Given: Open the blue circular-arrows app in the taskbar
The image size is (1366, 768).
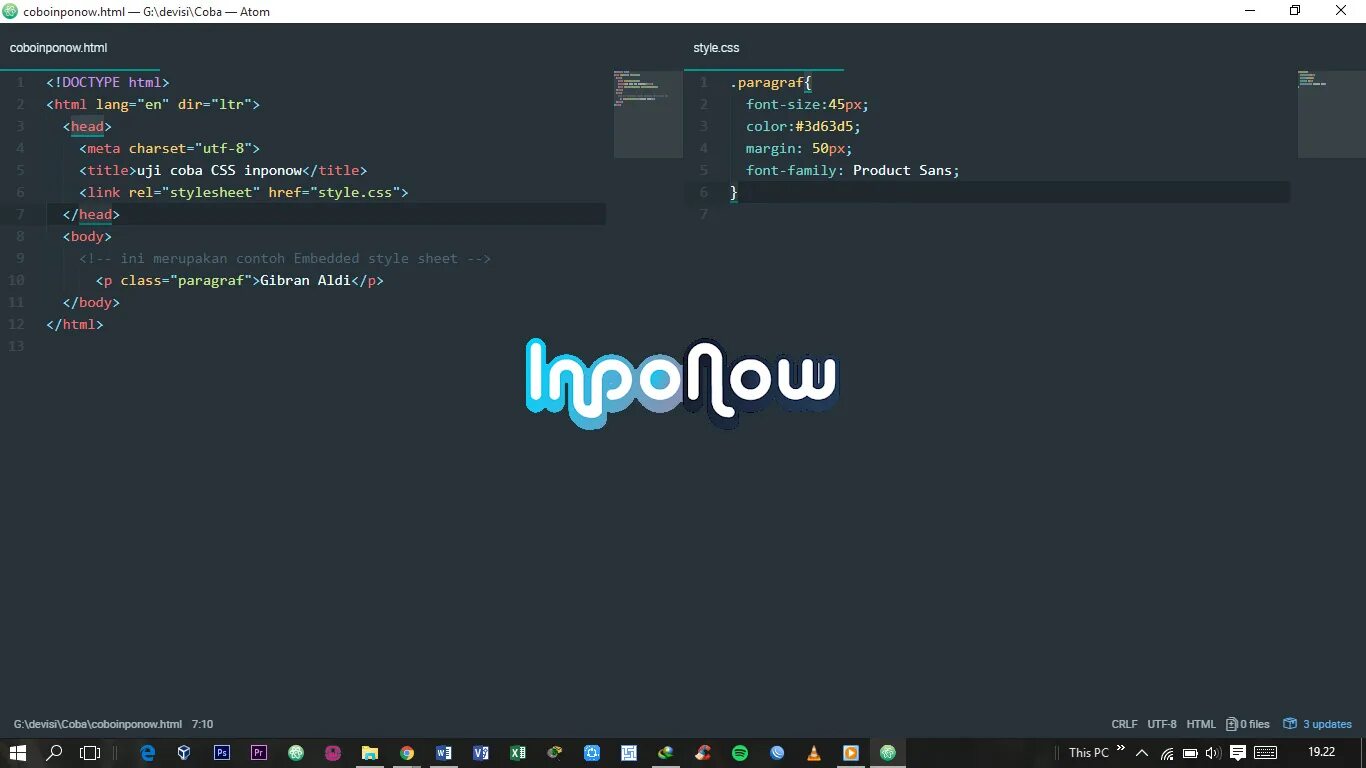Looking at the screenshot, I should click(x=592, y=752).
